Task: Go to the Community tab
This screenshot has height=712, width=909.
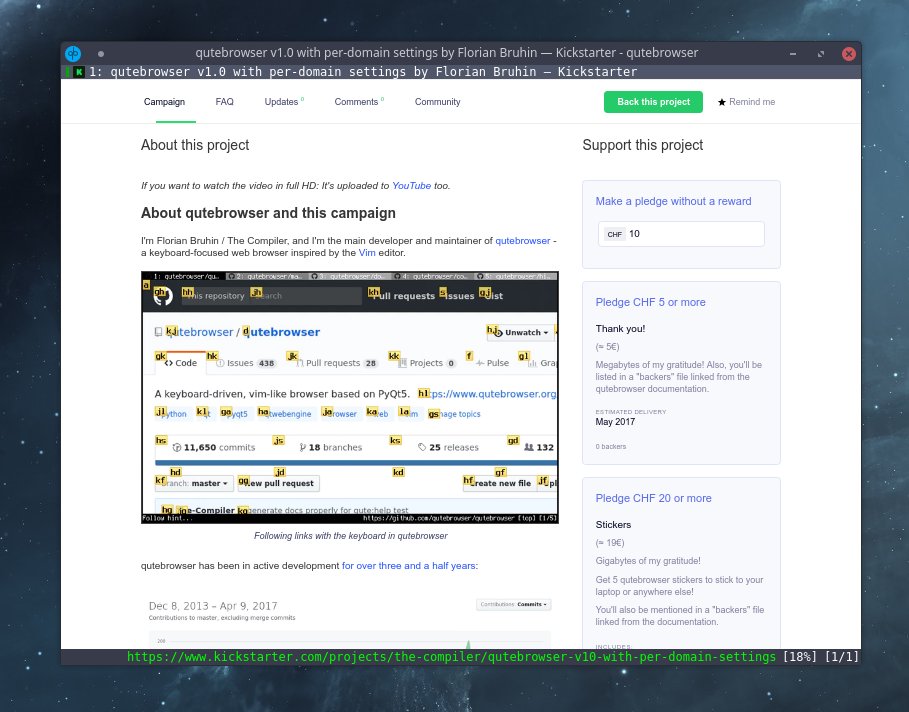Action: pyautogui.click(x=438, y=102)
